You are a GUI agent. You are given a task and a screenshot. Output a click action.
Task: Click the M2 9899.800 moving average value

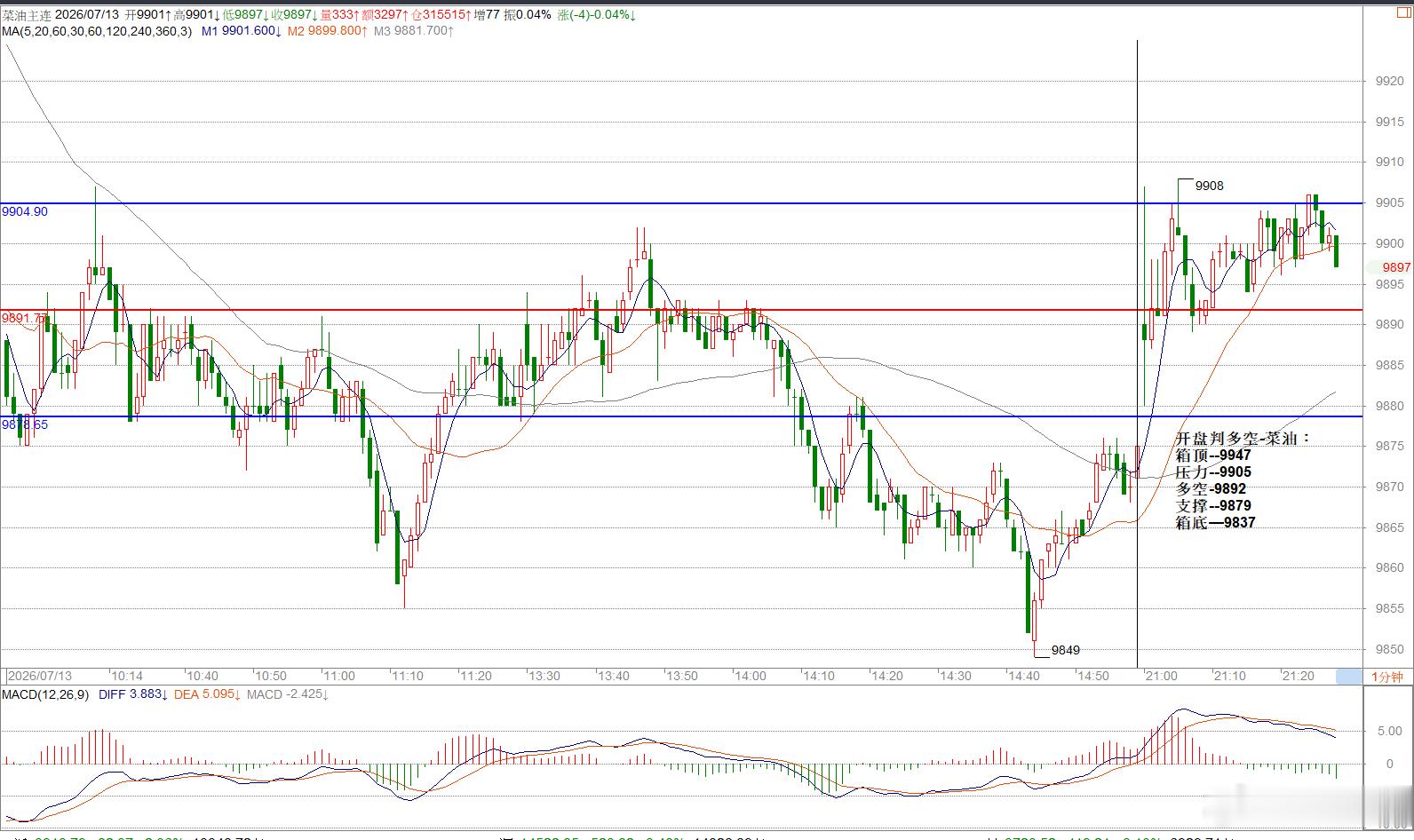328,31
